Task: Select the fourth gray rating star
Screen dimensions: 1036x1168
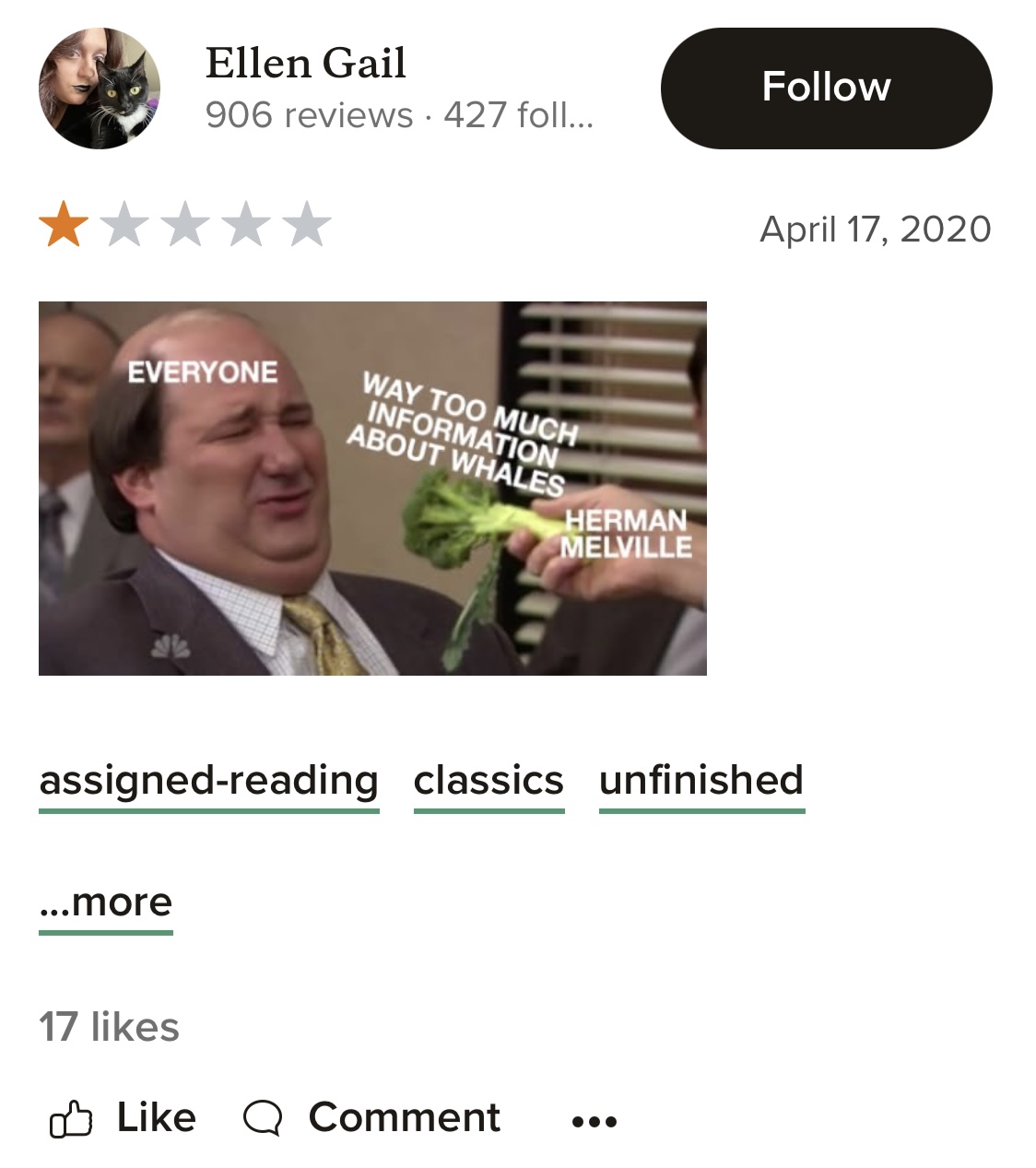Action: point(246,226)
